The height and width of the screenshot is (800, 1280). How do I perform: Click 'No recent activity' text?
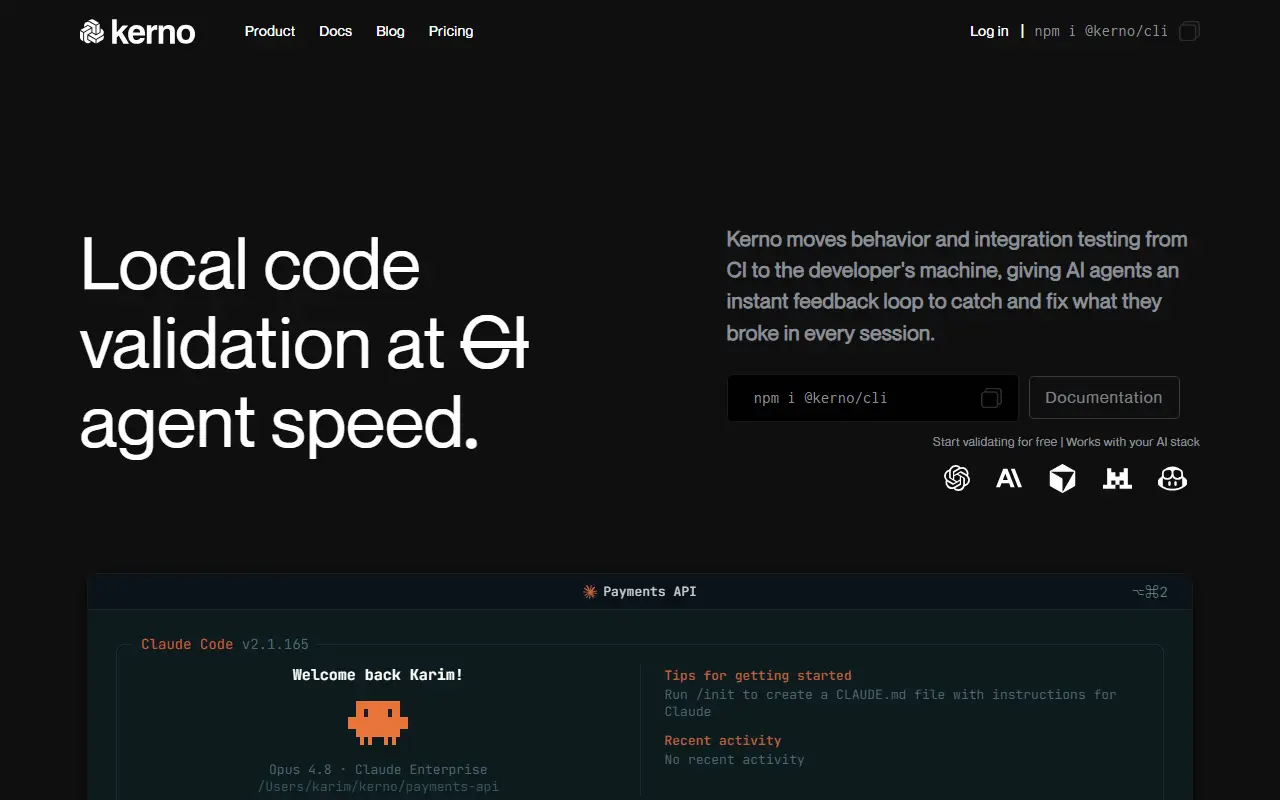click(x=735, y=759)
